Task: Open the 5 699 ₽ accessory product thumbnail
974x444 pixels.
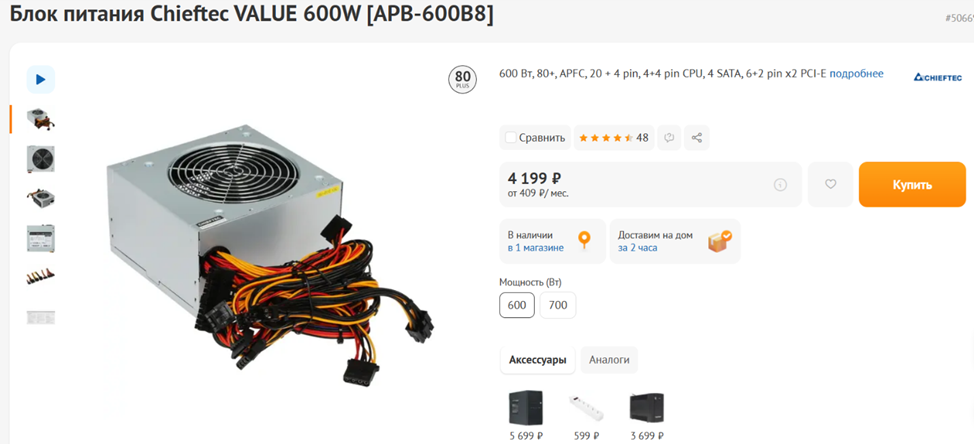Action: point(526,408)
